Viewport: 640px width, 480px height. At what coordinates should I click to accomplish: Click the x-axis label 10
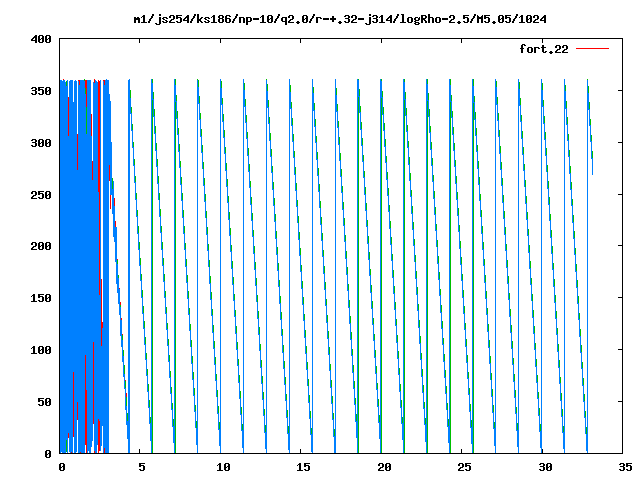click(223, 467)
